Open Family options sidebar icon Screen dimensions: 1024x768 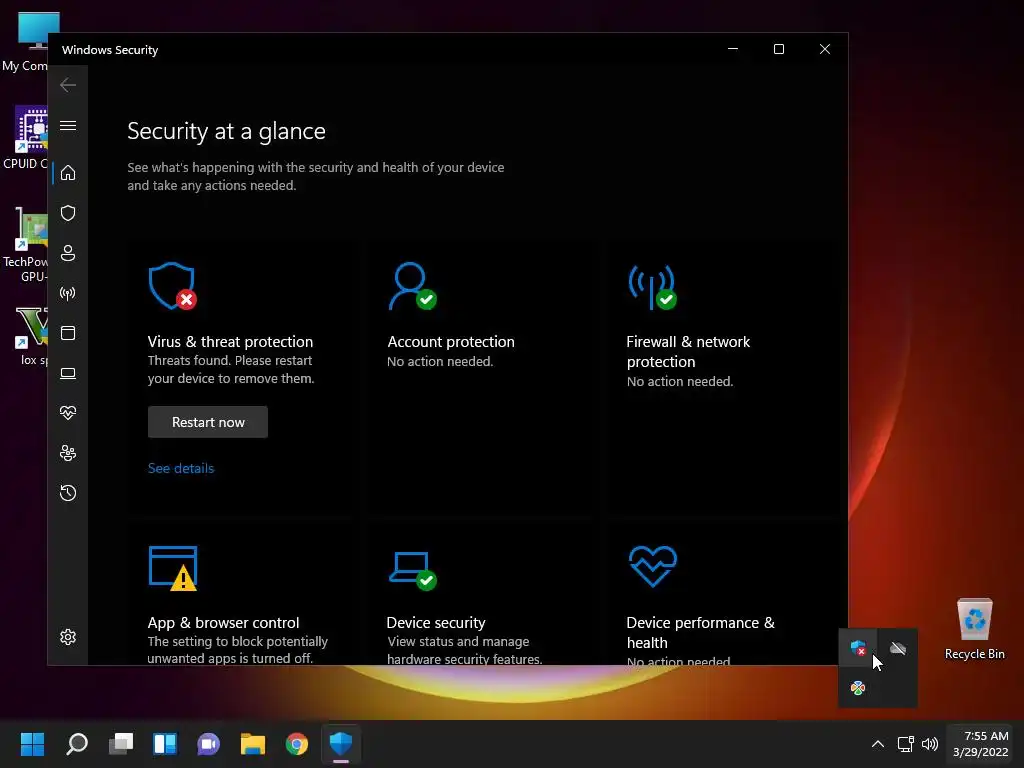click(x=68, y=453)
